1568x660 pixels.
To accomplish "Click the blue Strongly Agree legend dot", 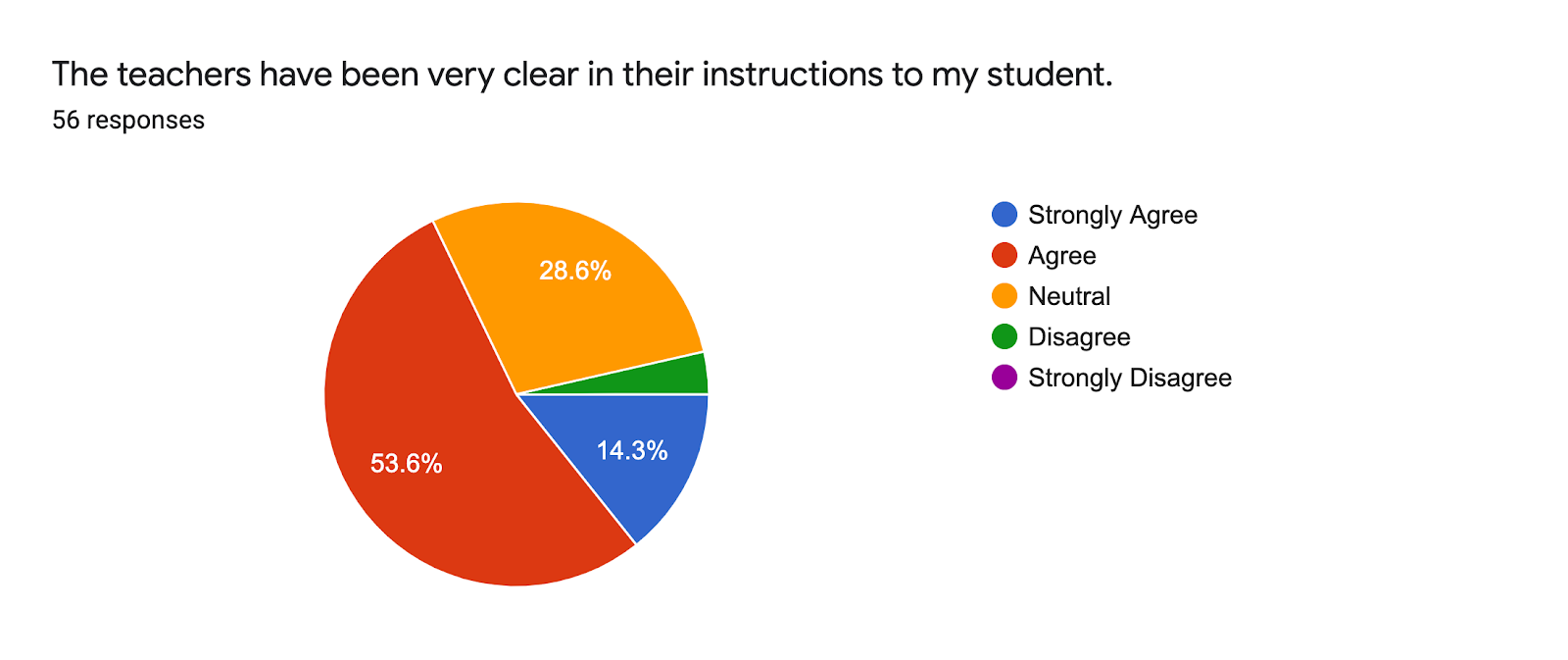I will [1004, 215].
